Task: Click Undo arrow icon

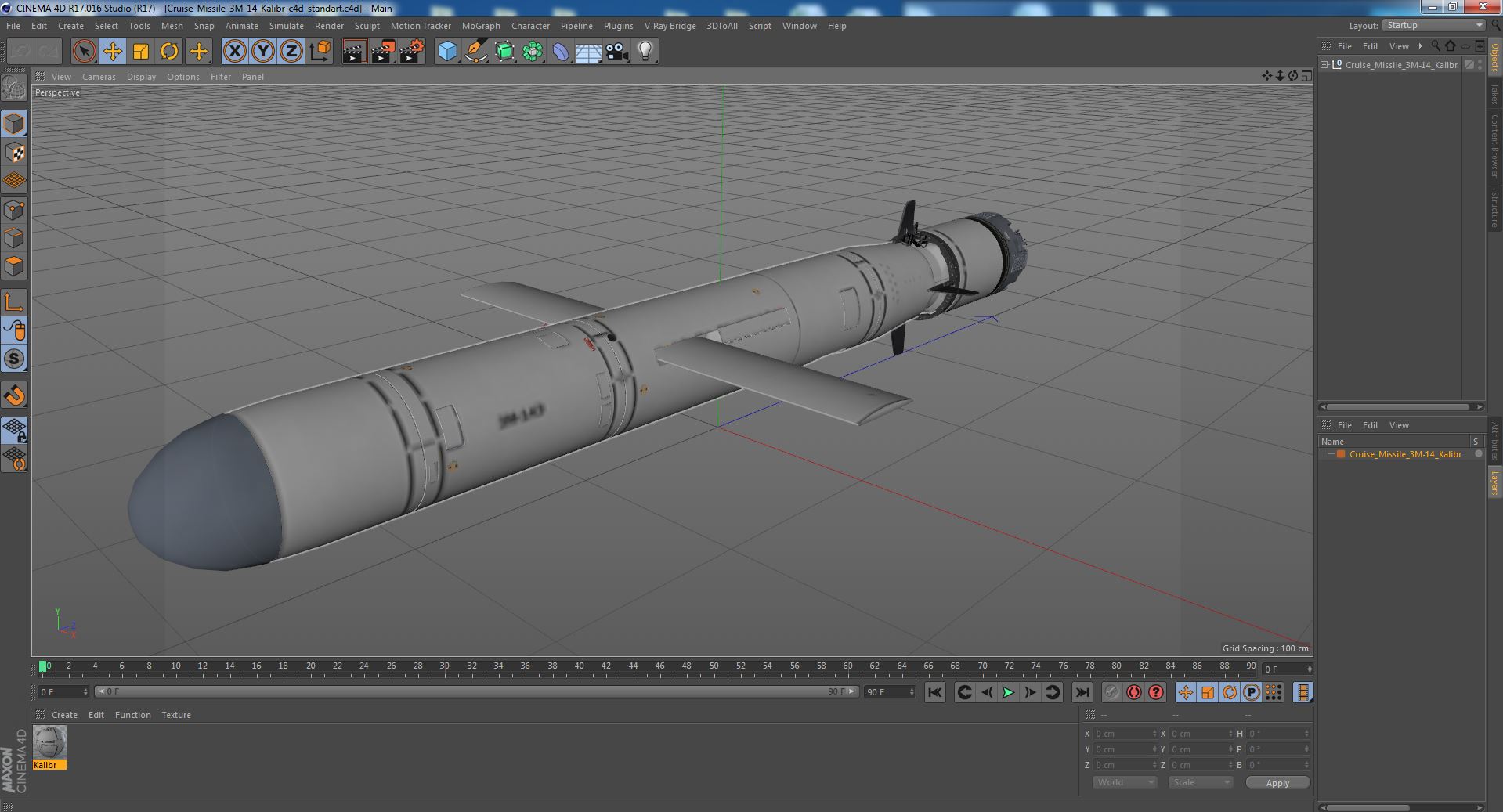Action: pyautogui.click(x=20, y=52)
